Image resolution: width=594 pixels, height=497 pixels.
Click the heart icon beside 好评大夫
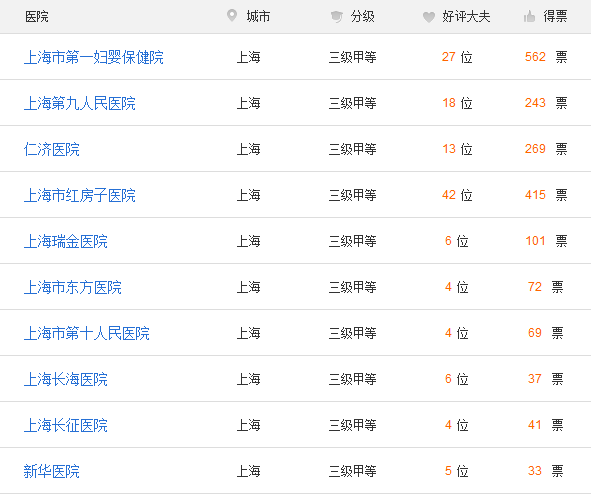click(429, 17)
